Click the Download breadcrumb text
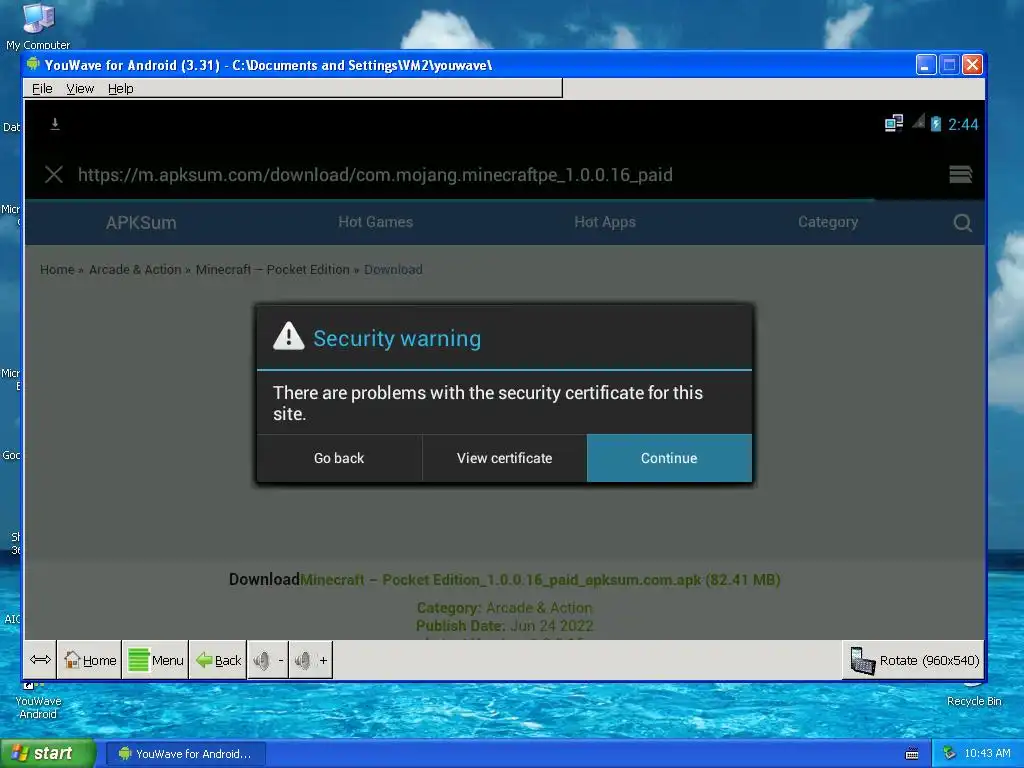 (x=393, y=270)
